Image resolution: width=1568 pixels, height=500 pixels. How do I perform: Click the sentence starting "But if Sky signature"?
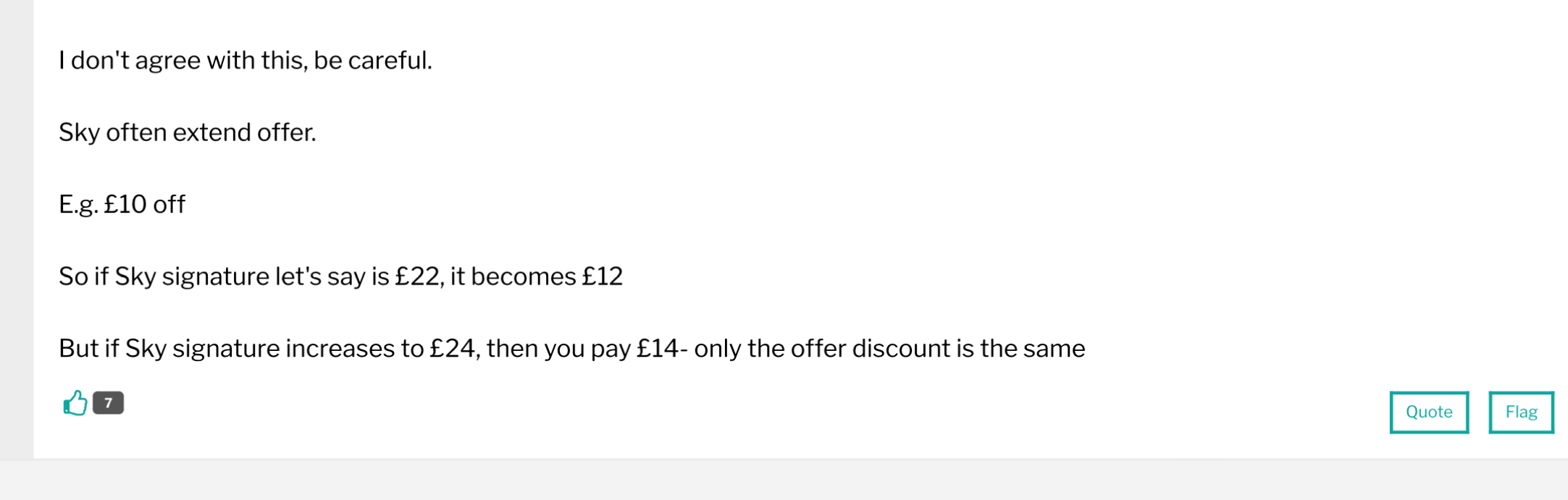(571, 349)
